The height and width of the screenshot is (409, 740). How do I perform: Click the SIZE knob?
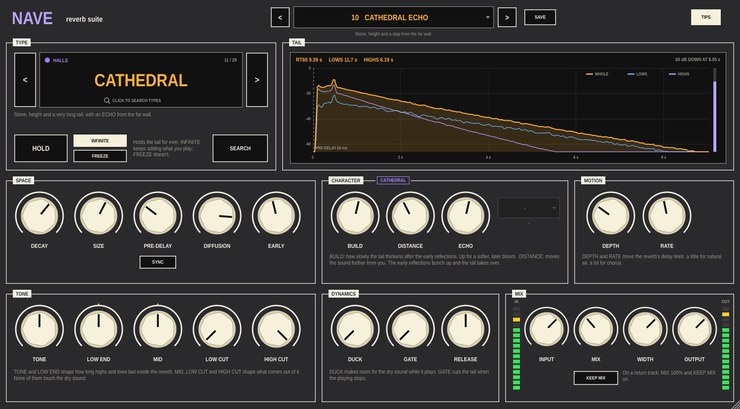click(99, 216)
